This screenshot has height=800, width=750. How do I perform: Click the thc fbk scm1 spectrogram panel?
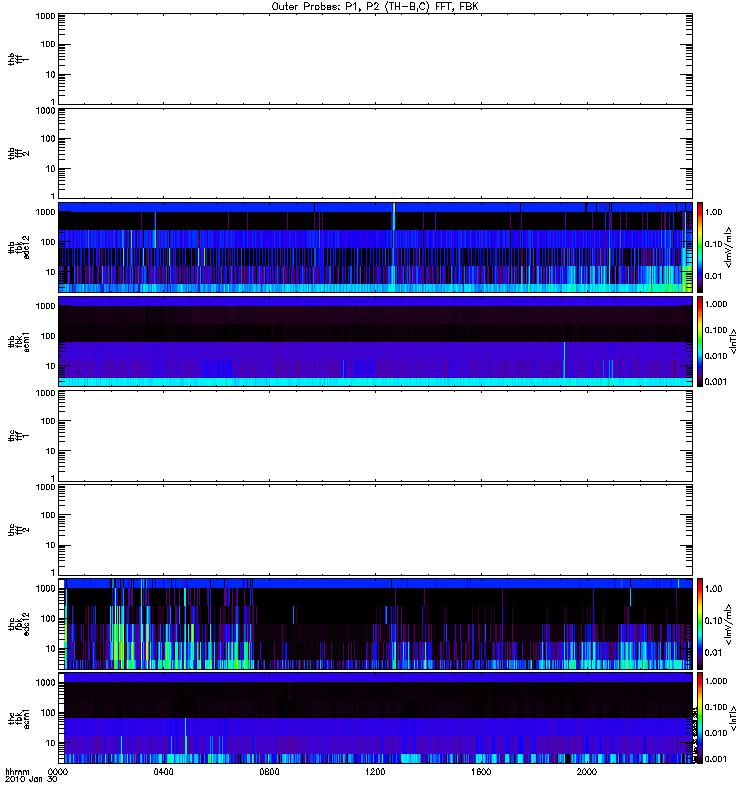coord(376,718)
